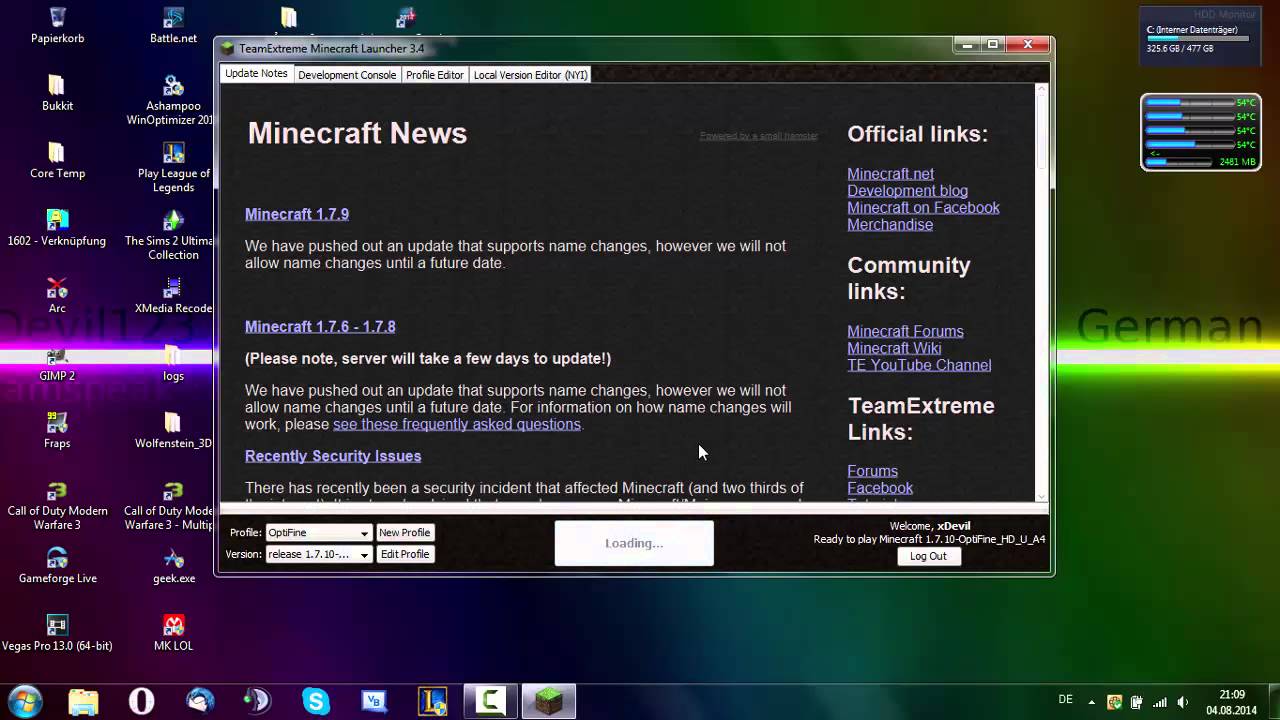This screenshot has width=1280, height=720.
Task: Open Local Version Editor (NYI) tab
Action: coord(530,75)
